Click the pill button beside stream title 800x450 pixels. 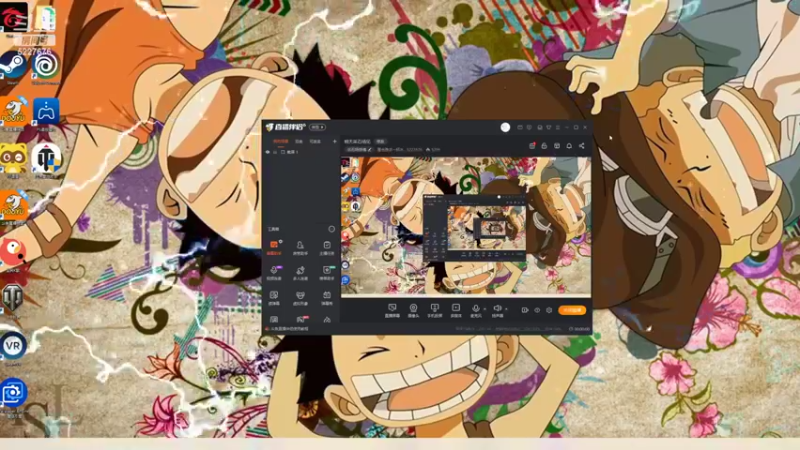click(381, 141)
